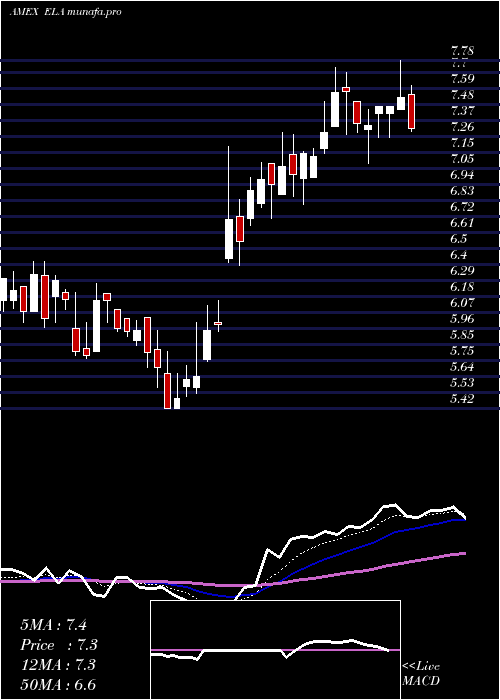The height and width of the screenshot is (700, 500).
Task: Click the 50MA : 6.6 readout
Action: 58,685
